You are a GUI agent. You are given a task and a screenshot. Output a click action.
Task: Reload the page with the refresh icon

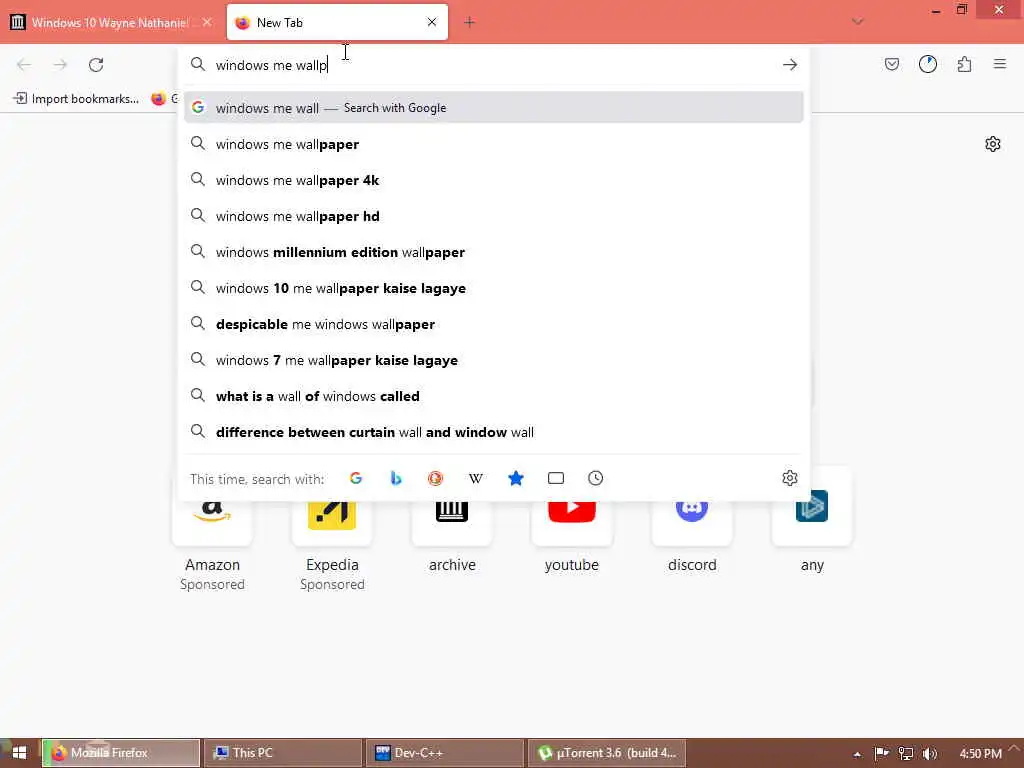tap(96, 65)
